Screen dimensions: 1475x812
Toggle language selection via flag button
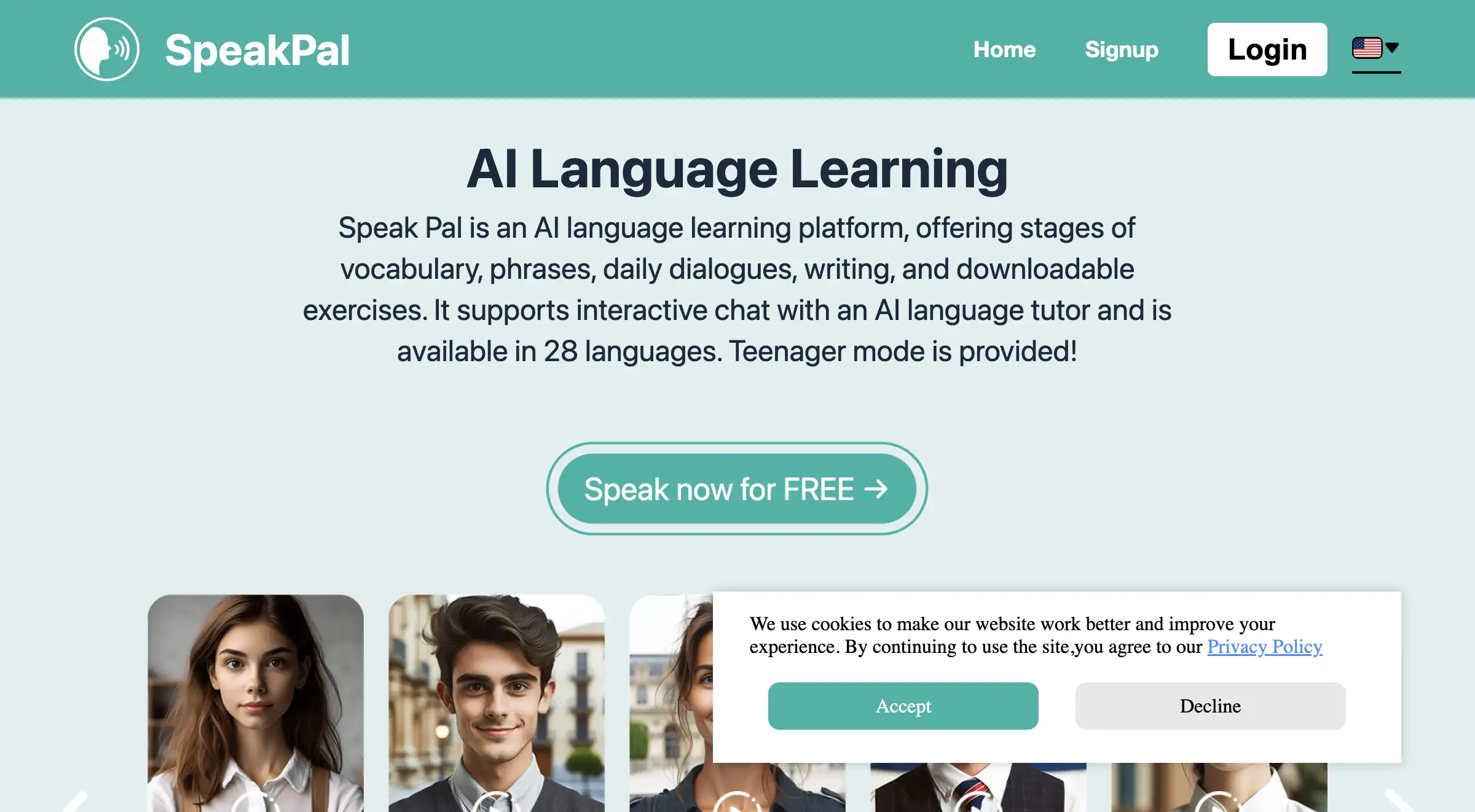pyautogui.click(x=1375, y=48)
